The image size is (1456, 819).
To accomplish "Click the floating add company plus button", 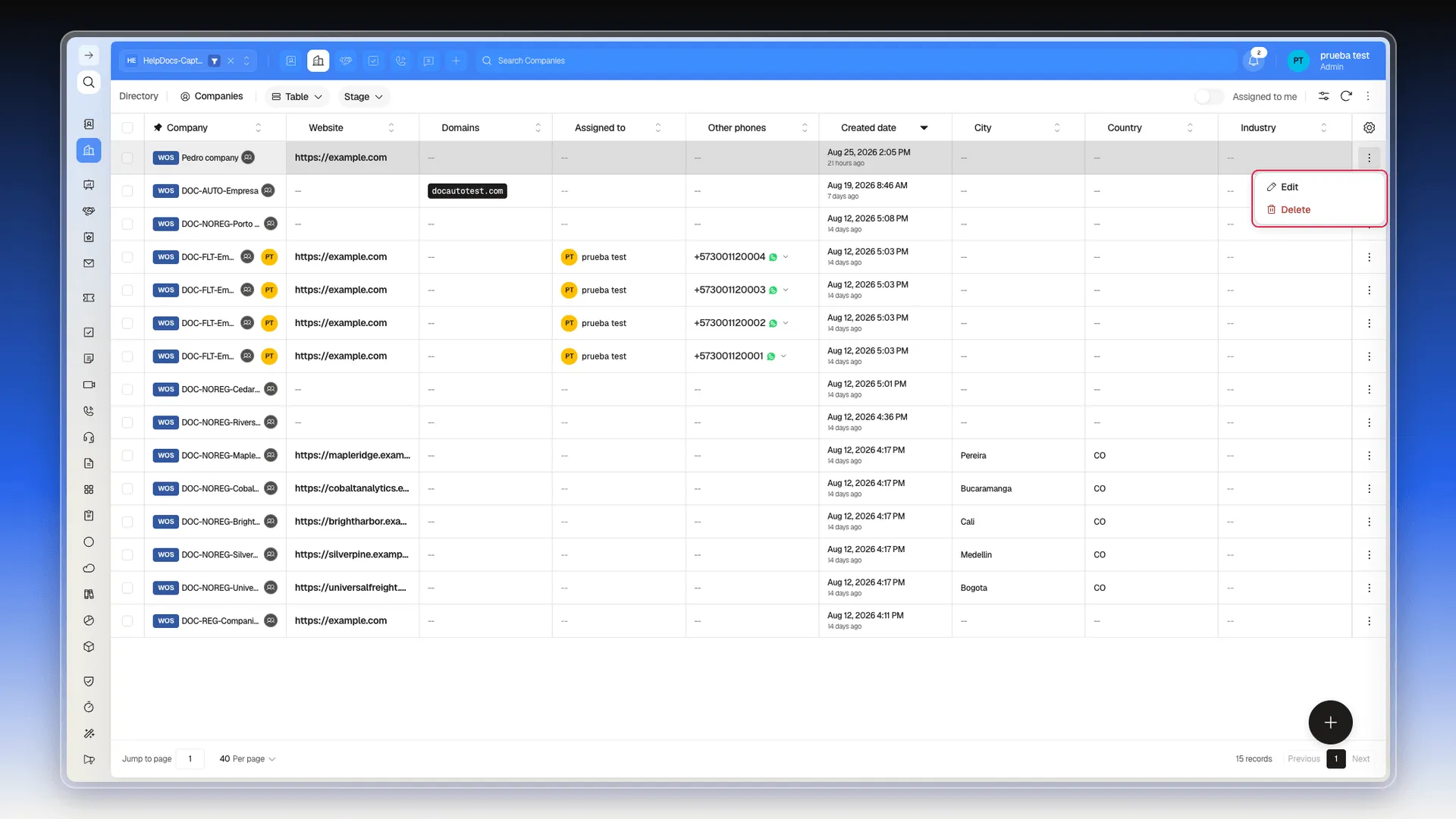I will coord(1330,723).
